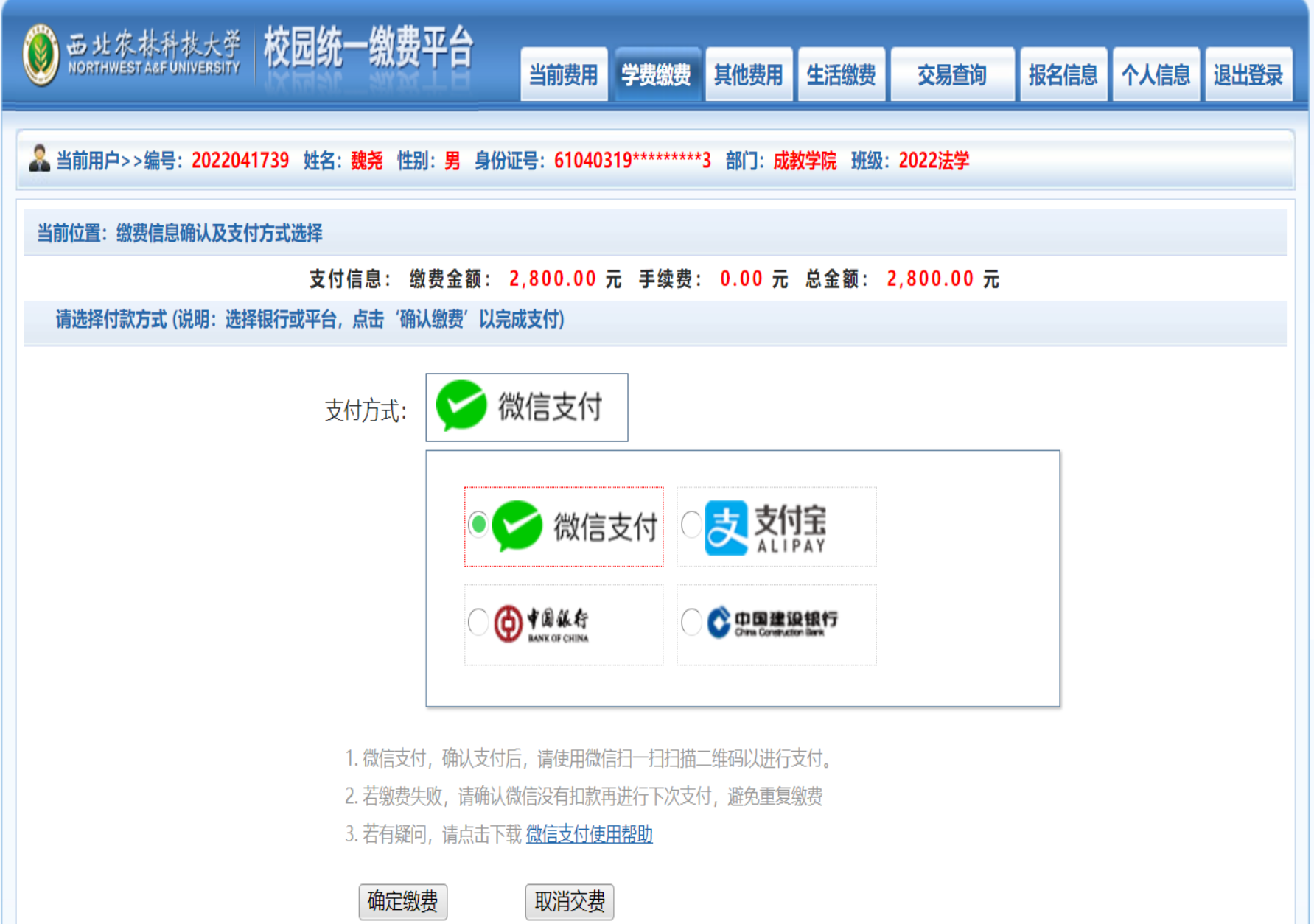
Task: Click the Northwest A&F University logo emblem
Action: [x=40, y=55]
